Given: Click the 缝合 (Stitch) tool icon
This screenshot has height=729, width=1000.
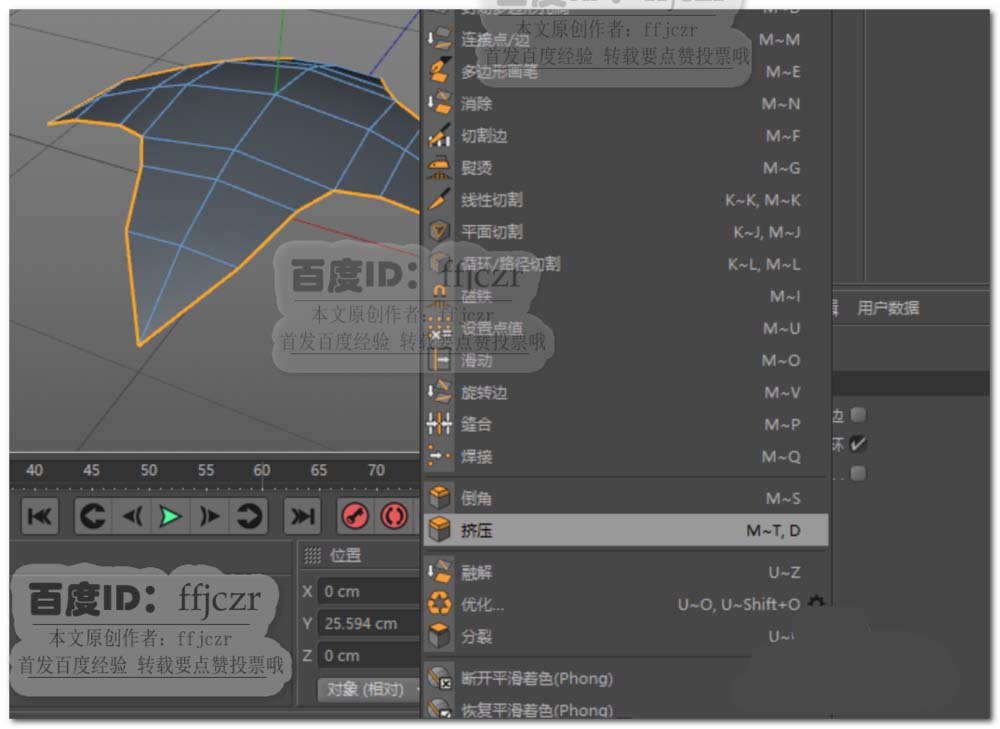Looking at the screenshot, I should tap(440, 424).
